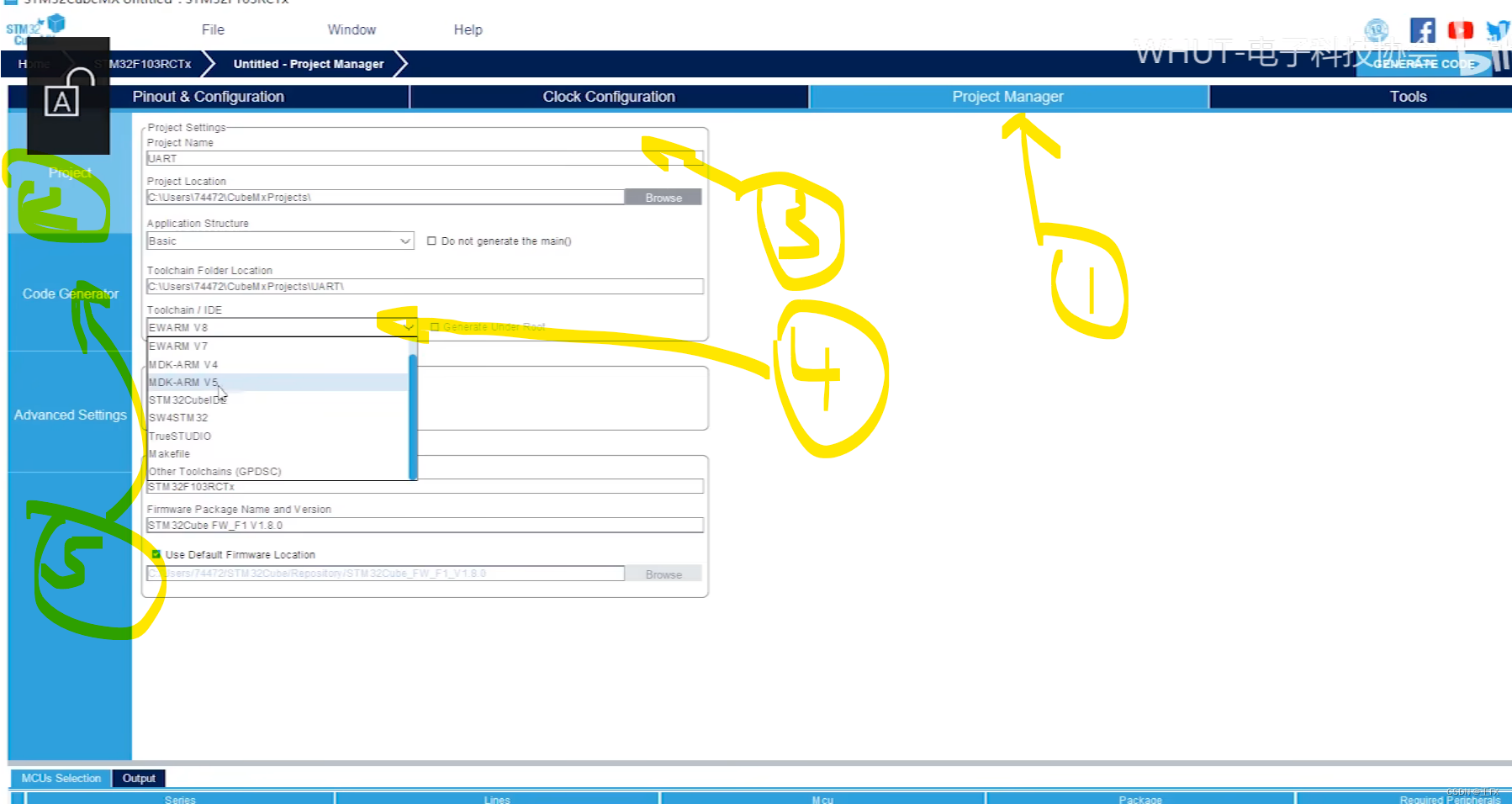Click Untitled - Project Manager breadcrumb

[309, 64]
